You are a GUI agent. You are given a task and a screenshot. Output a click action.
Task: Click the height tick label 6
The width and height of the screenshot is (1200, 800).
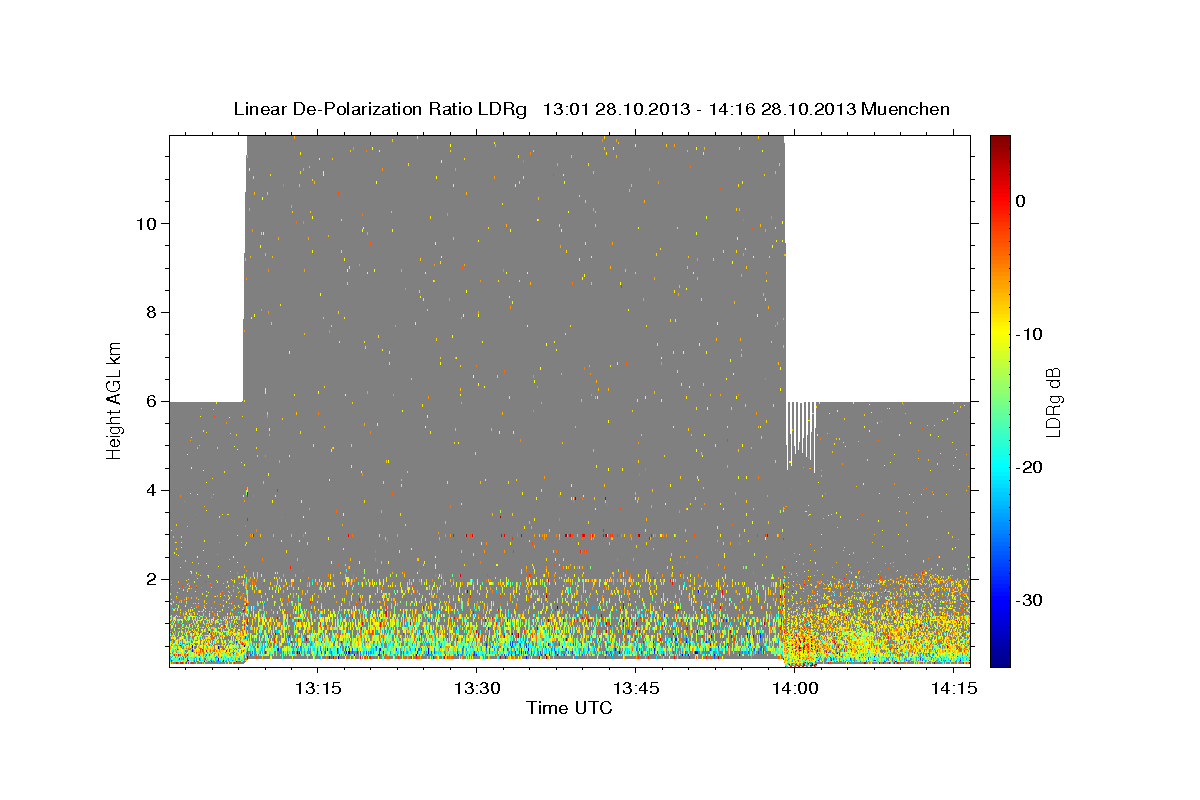150,401
